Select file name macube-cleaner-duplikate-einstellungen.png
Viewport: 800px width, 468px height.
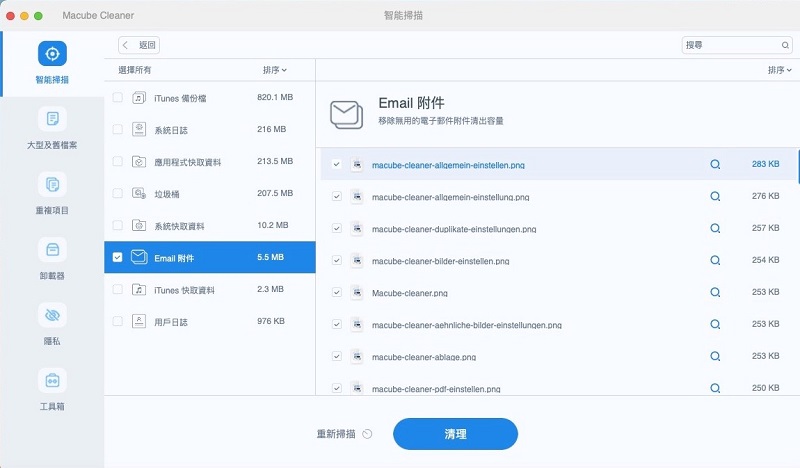coord(454,229)
